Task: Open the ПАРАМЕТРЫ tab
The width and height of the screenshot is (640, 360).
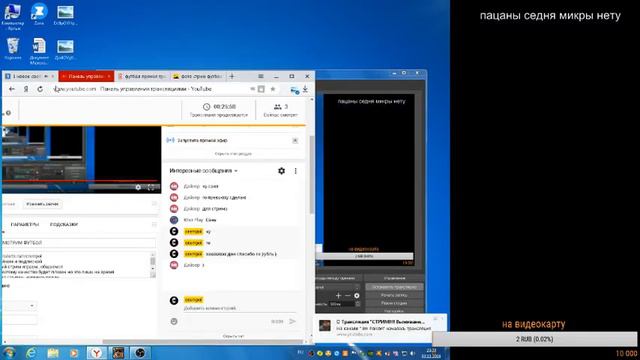Action: [25, 224]
